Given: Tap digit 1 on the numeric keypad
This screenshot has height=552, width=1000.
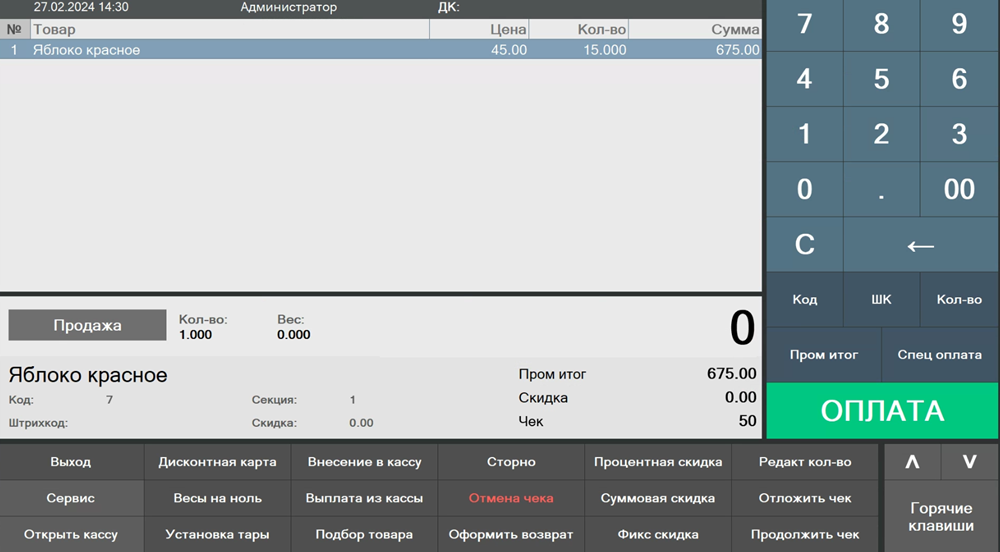Looking at the screenshot, I should coord(804,134).
